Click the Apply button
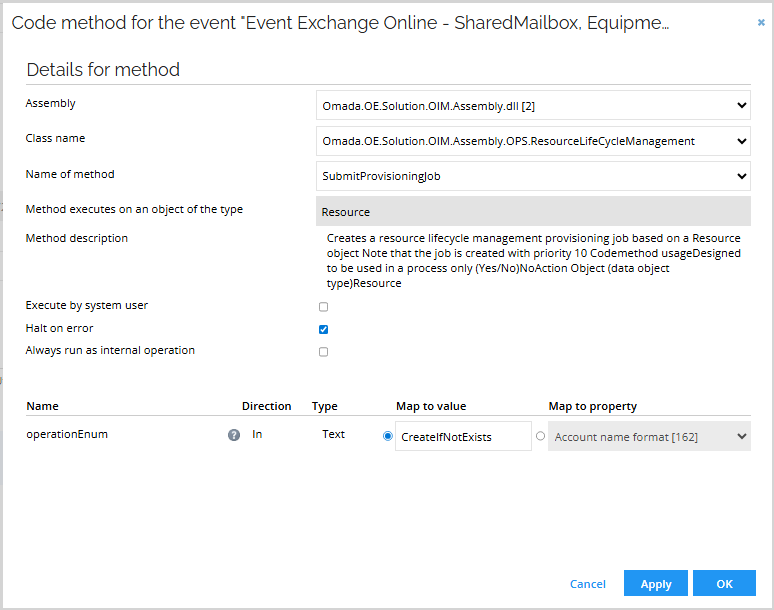The height and width of the screenshot is (610, 774). tap(655, 583)
